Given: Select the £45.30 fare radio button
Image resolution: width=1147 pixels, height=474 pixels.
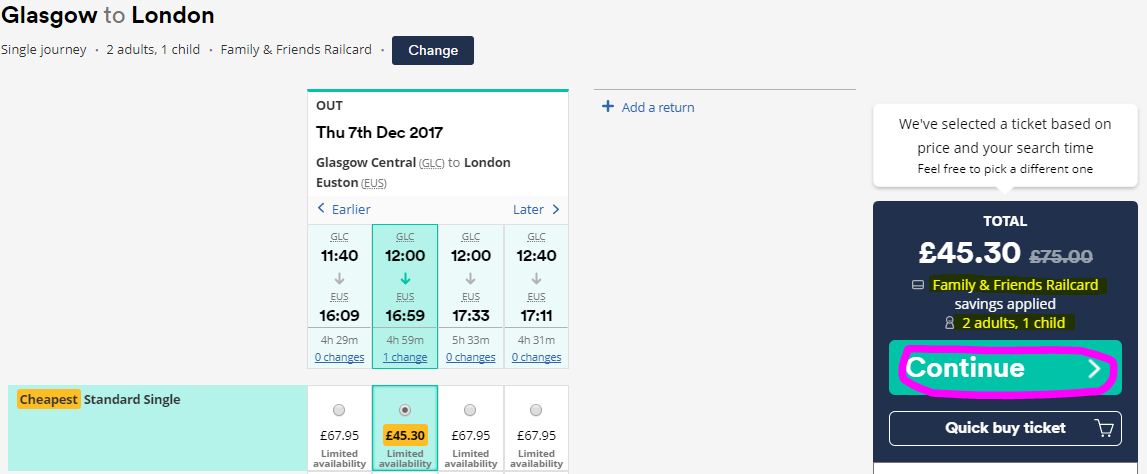Looking at the screenshot, I should 404,410.
